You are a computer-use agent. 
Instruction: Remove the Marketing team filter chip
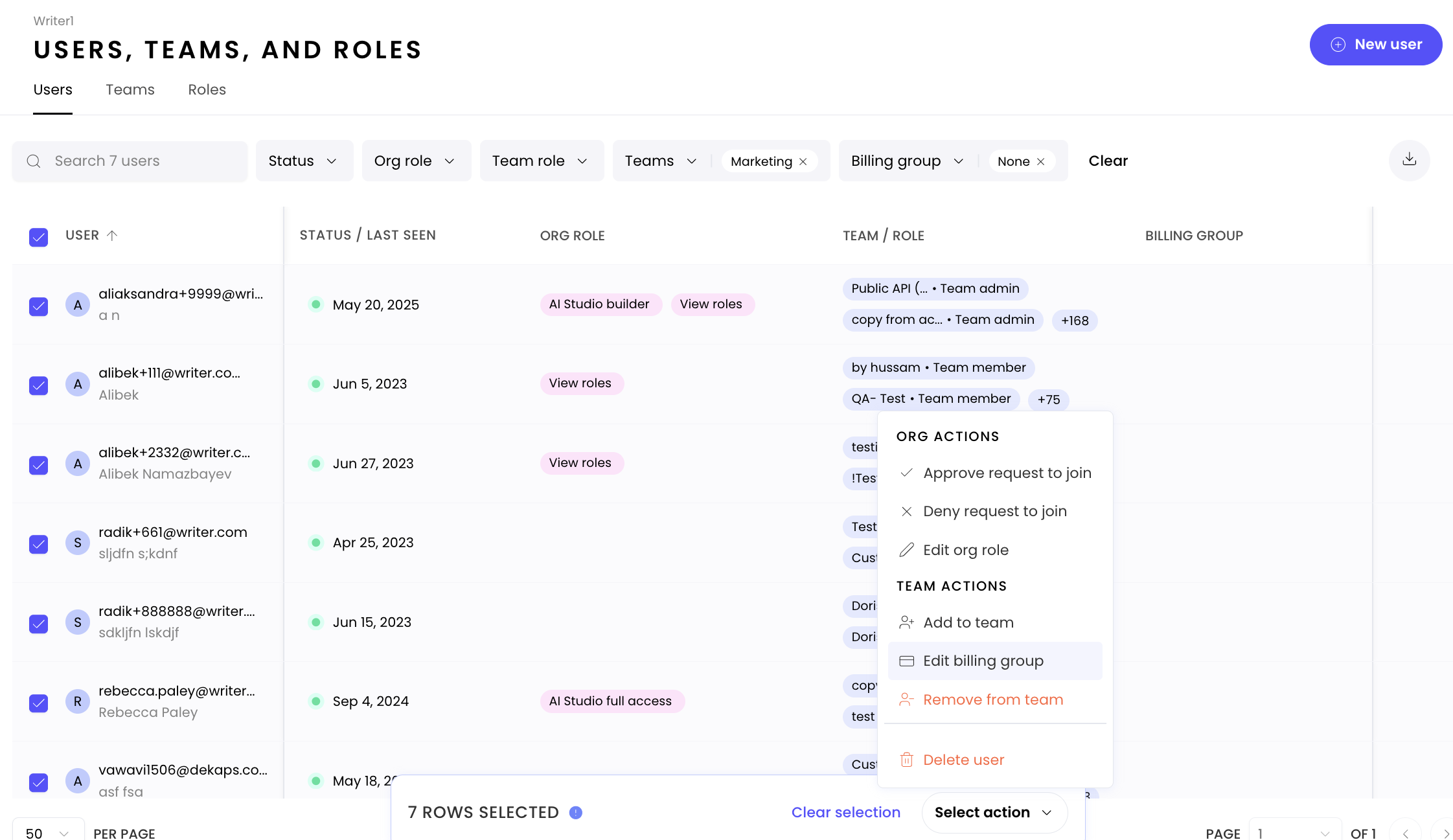pos(803,161)
